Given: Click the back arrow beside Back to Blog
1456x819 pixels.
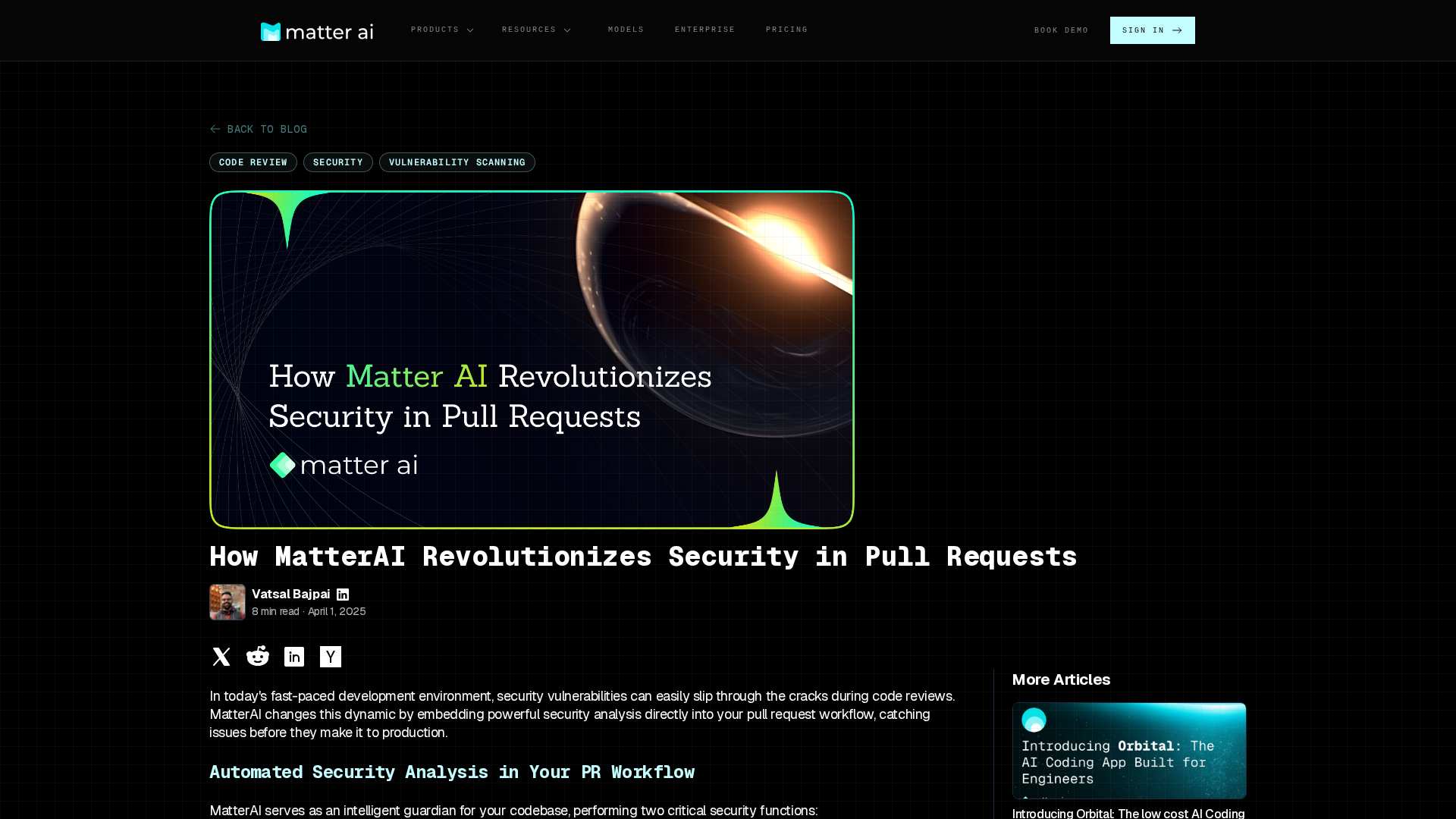Looking at the screenshot, I should tap(215, 129).
